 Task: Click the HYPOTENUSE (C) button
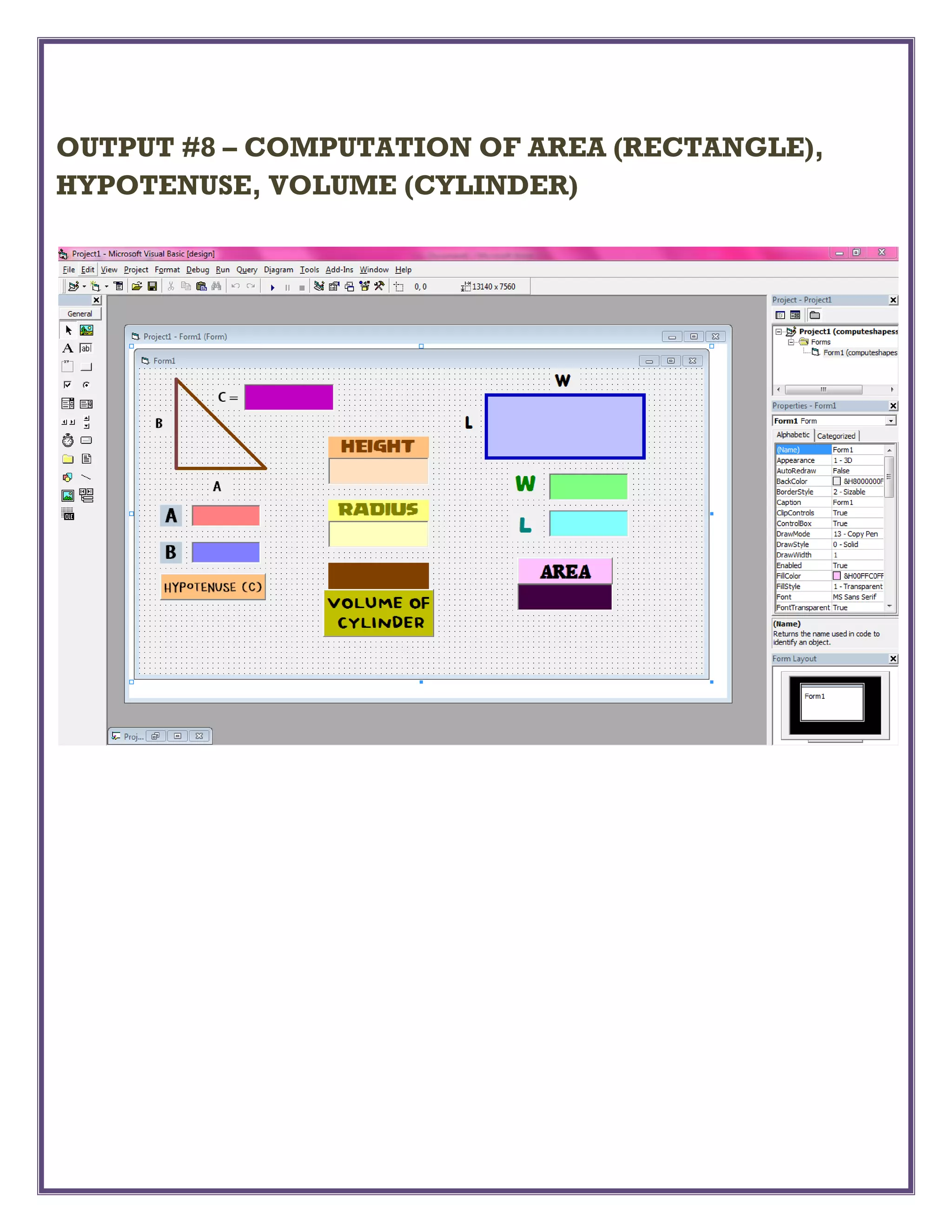(212, 587)
